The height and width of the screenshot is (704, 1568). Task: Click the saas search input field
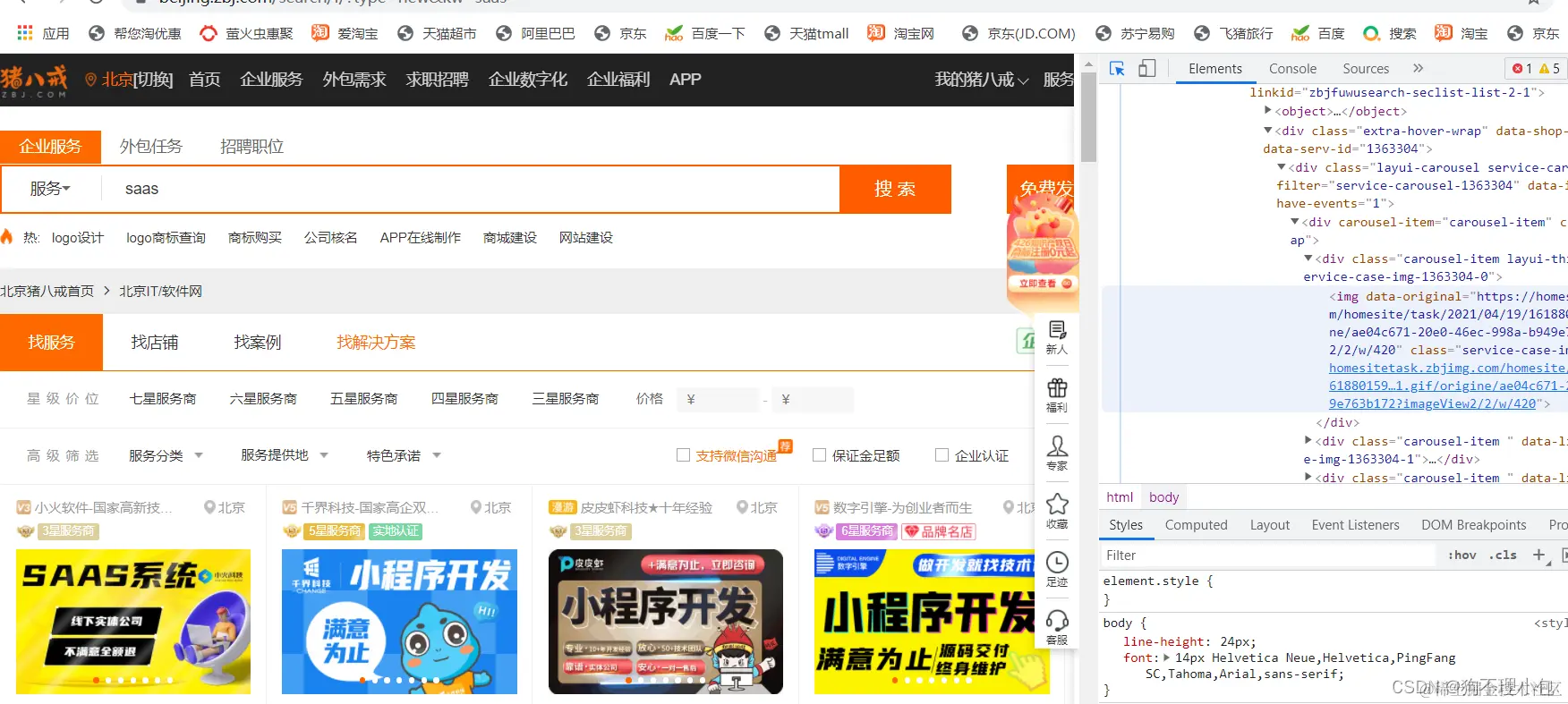click(x=470, y=189)
